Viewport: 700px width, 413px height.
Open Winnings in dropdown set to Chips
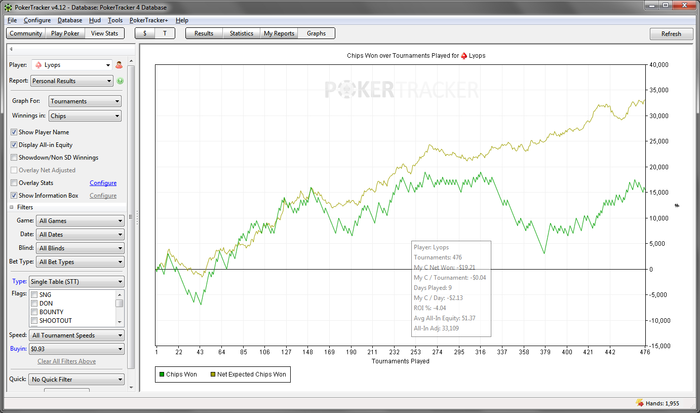(85, 116)
